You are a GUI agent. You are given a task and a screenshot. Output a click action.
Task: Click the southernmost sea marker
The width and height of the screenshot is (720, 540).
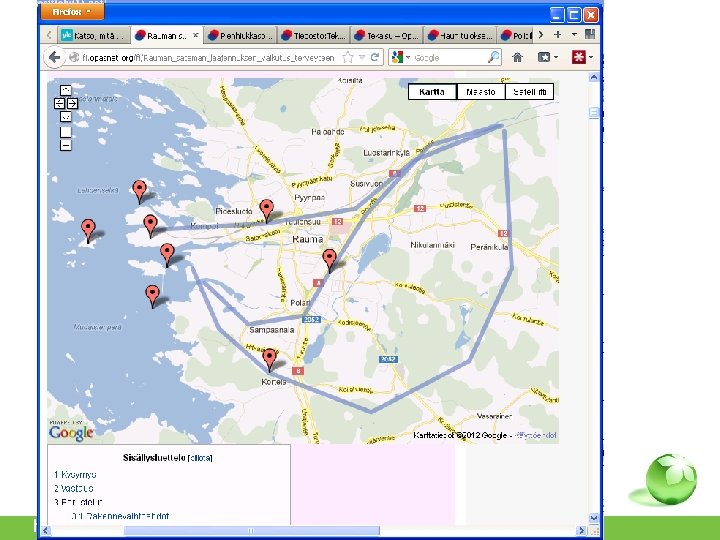point(152,296)
